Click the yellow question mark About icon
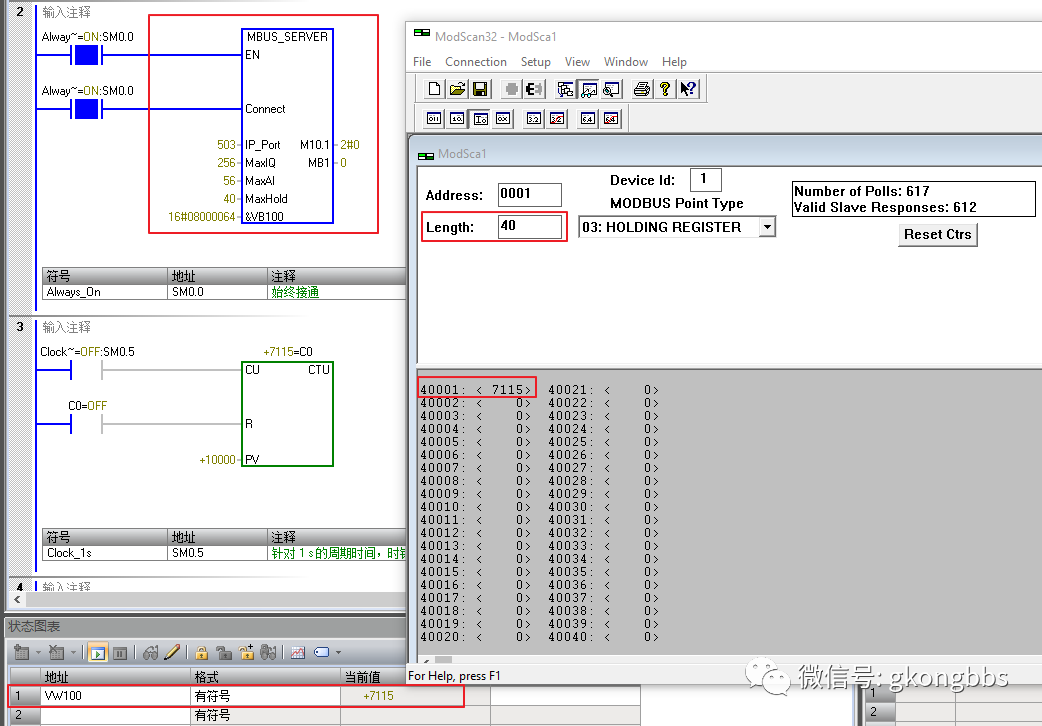The height and width of the screenshot is (726, 1042). (665, 89)
